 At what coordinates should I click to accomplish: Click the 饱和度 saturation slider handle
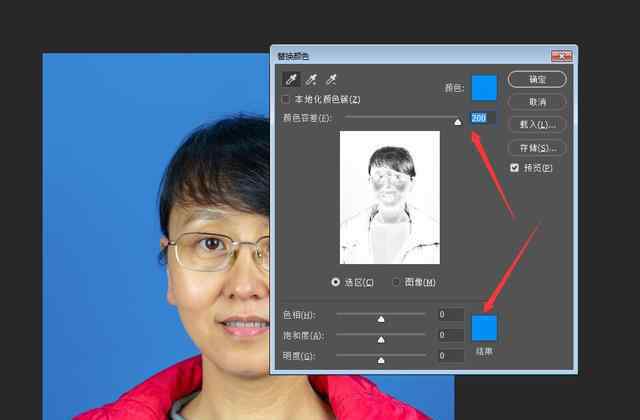click(x=381, y=337)
